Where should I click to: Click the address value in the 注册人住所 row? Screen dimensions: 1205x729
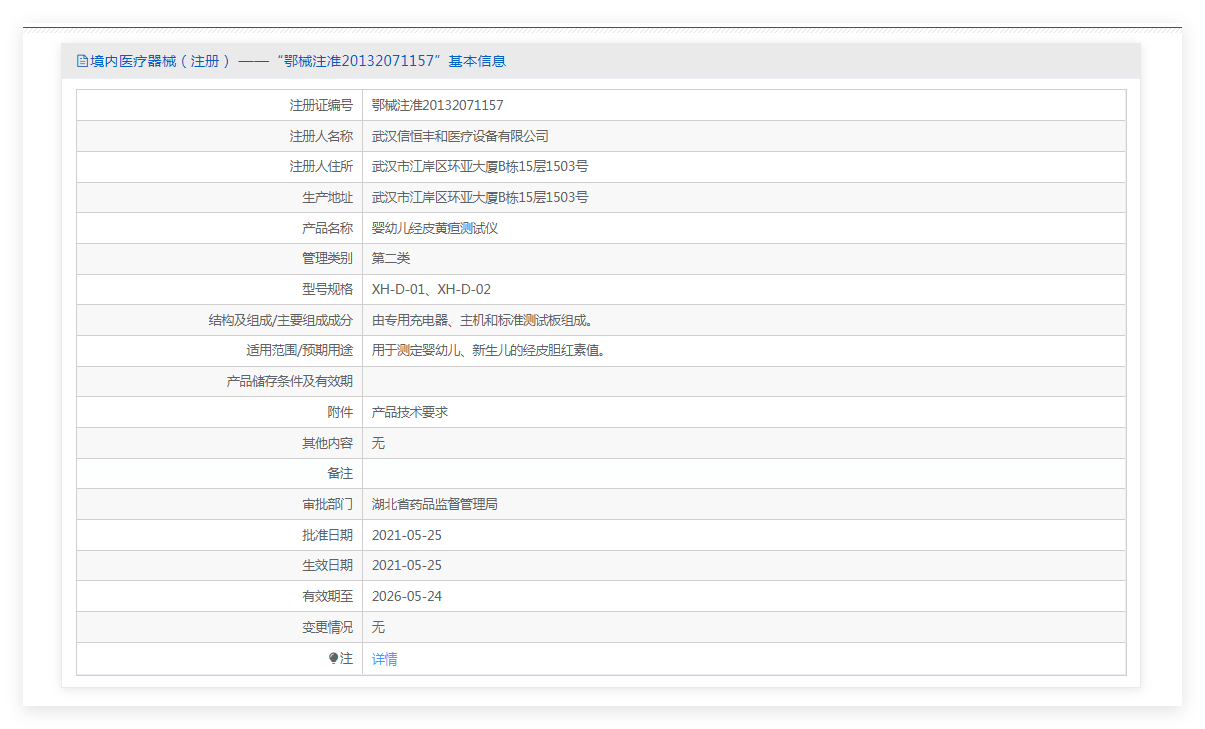[x=480, y=167]
